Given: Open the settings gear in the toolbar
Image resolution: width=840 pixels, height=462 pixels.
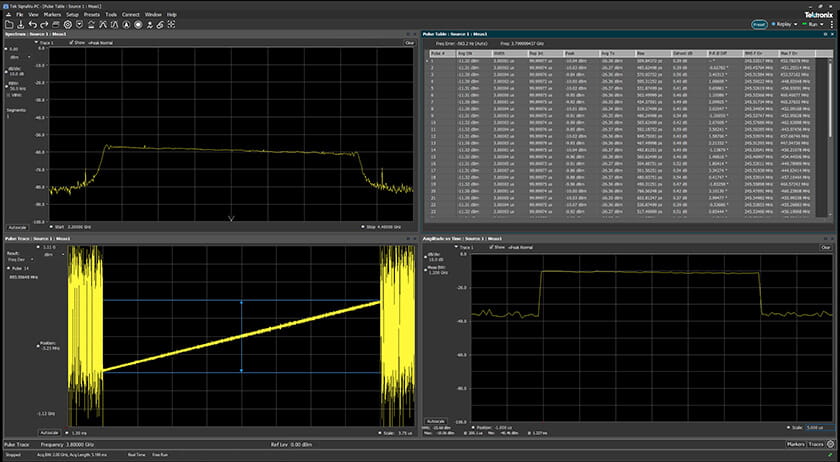Looking at the screenshot, I should tap(70, 24).
